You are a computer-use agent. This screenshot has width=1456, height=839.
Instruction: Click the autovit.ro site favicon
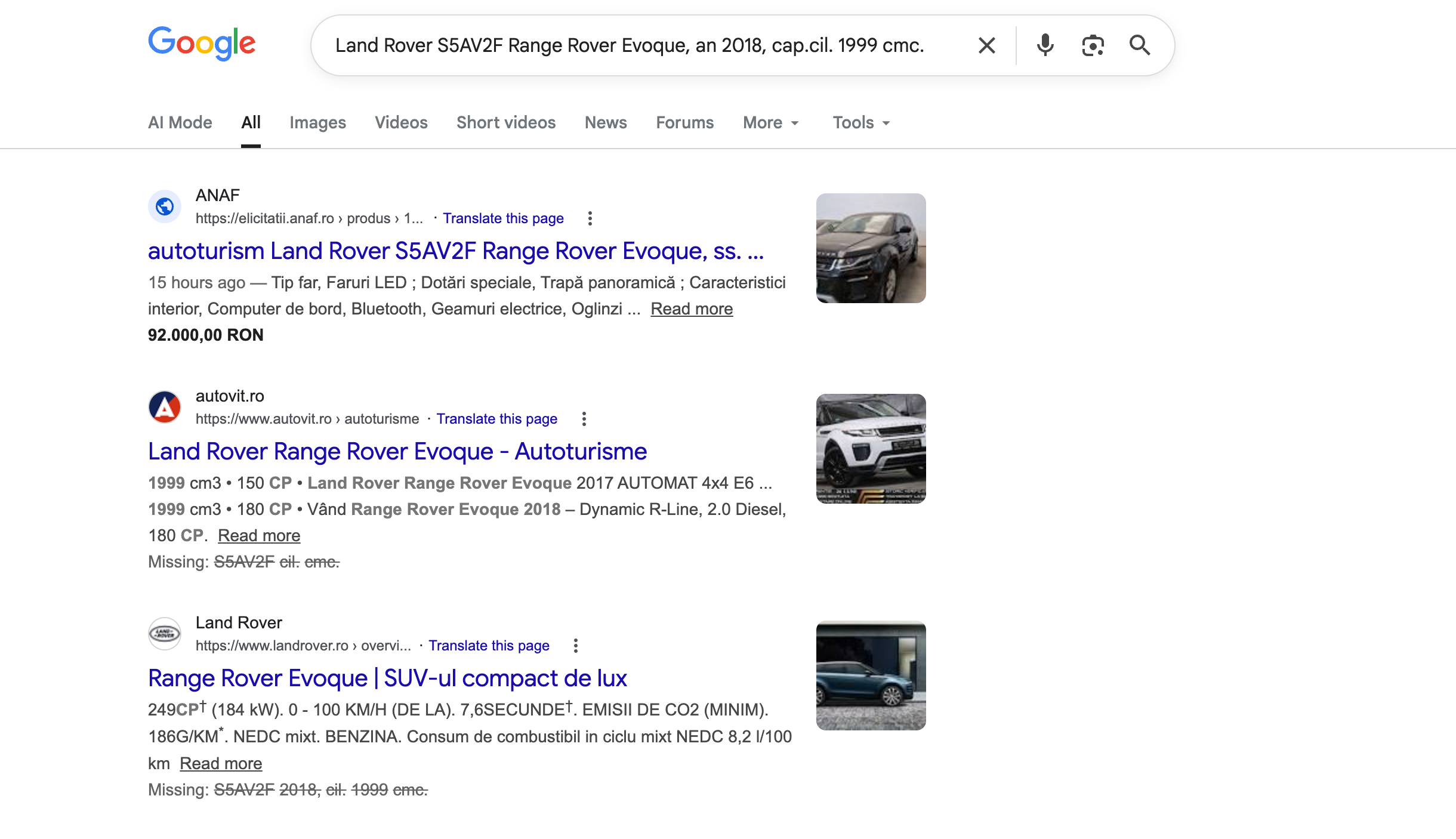click(x=165, y=407)
